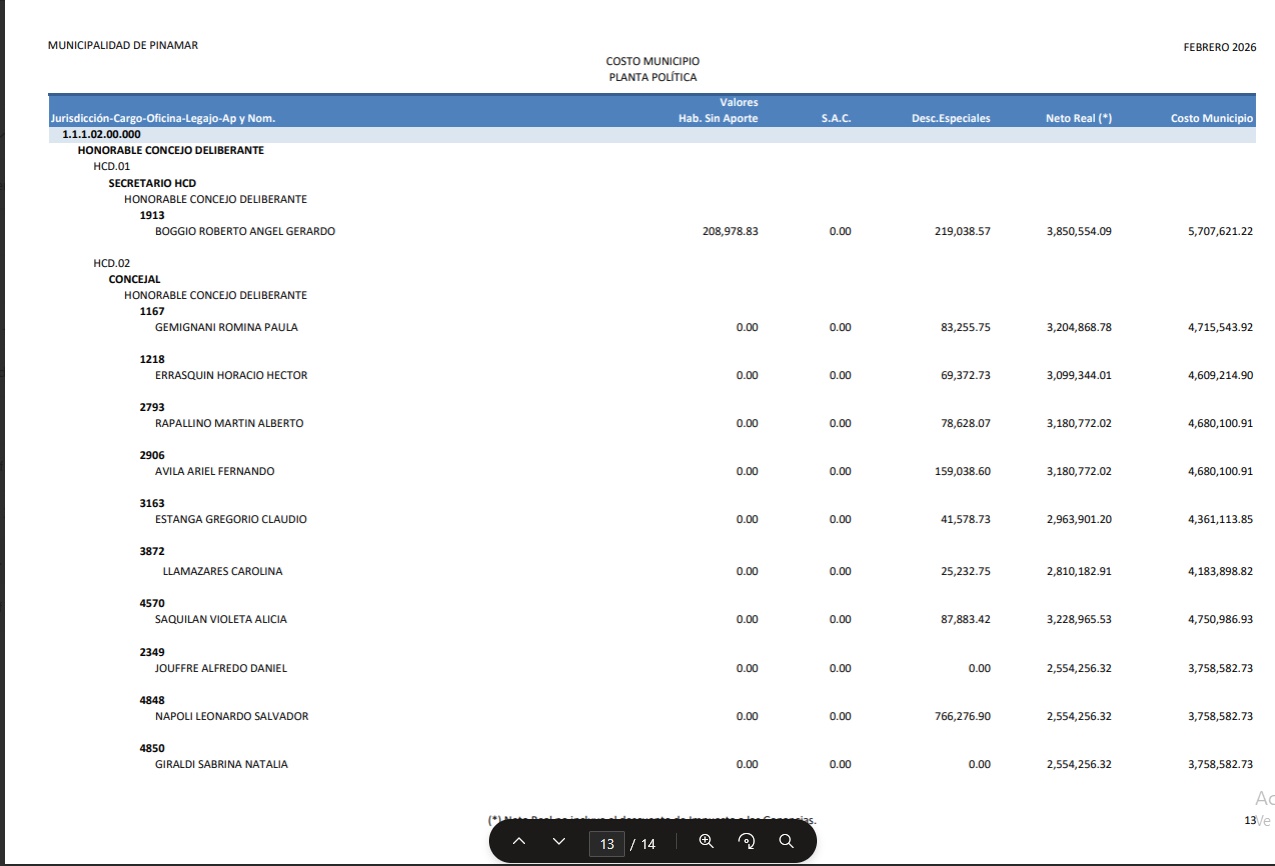The image size is (1275, 866).
Task: Rotate the document using rotate icon
Action: [746, 842]
